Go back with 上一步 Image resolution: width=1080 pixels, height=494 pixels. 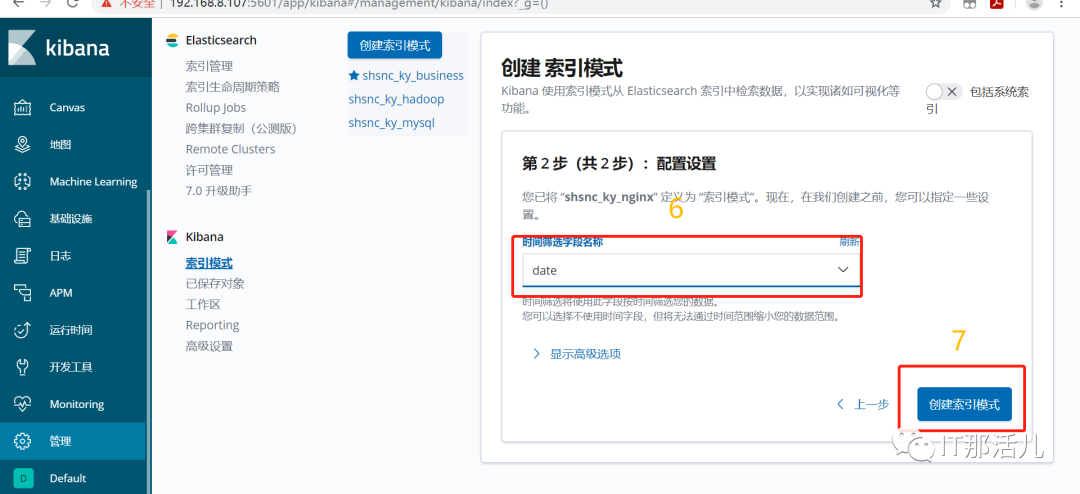click(x=863, y=404)
